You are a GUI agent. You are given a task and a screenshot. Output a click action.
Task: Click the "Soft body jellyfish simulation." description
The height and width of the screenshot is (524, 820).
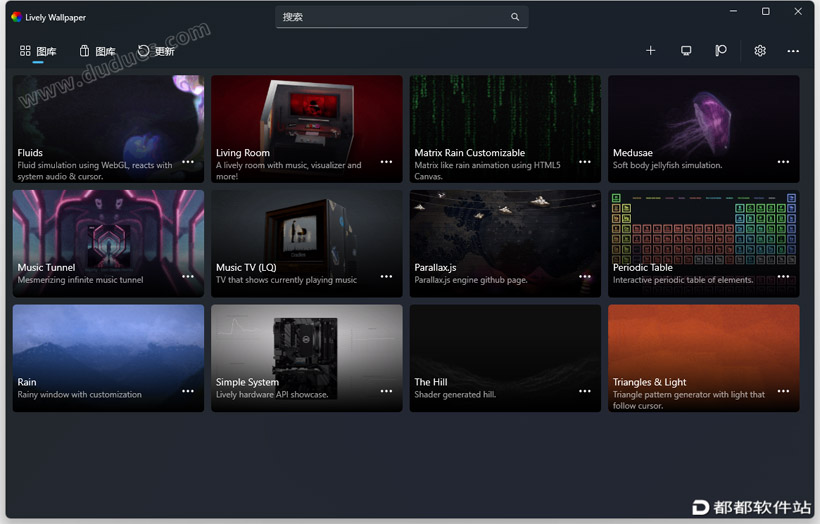click(x=667, y=165)
